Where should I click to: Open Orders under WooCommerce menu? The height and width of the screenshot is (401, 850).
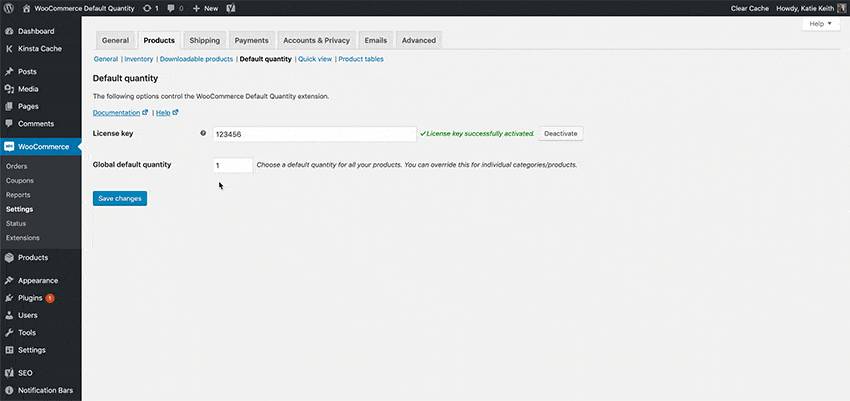point(16,166)
